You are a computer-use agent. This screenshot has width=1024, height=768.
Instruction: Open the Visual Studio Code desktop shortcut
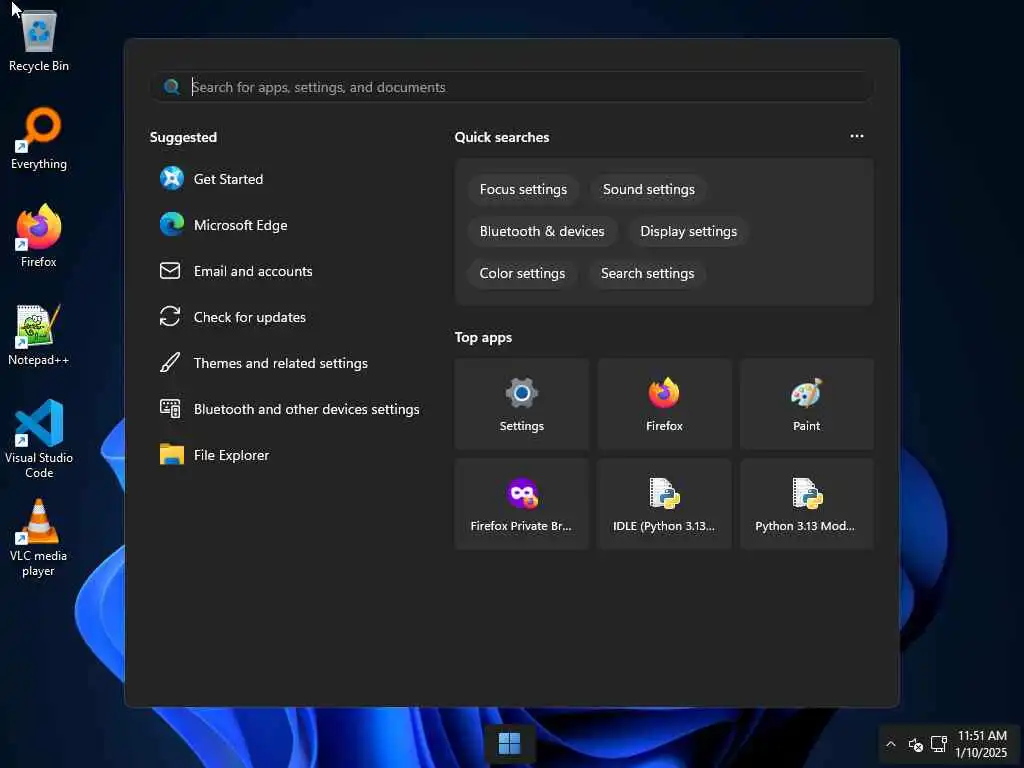point(39,439)
